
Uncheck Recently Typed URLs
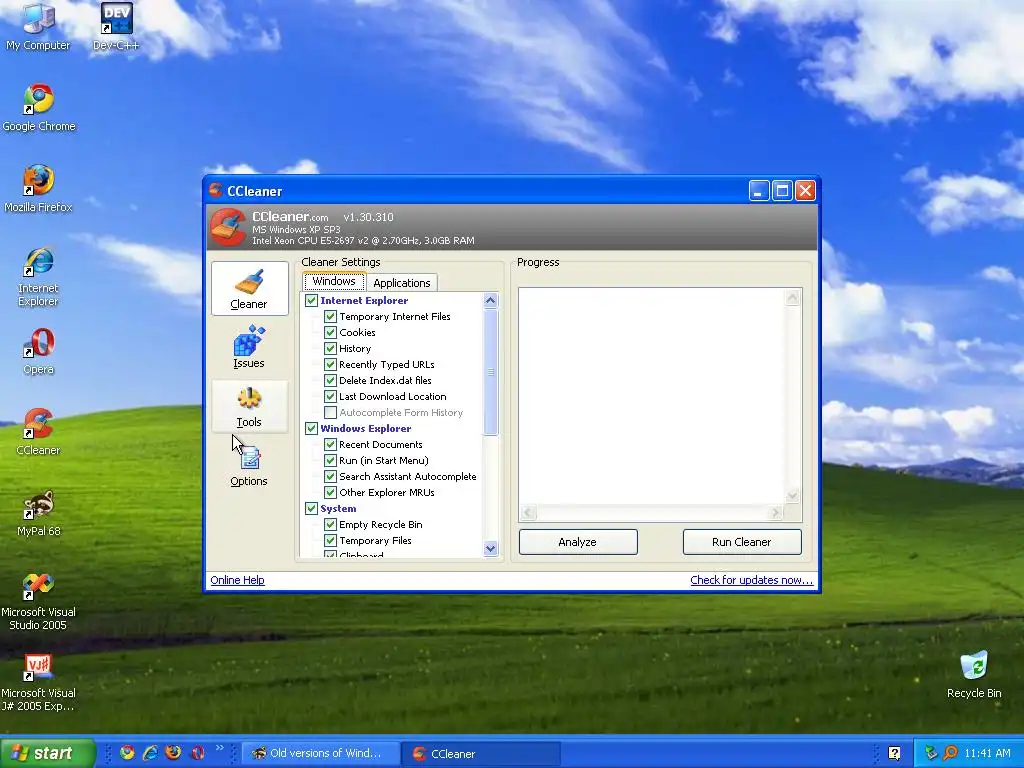330,364
